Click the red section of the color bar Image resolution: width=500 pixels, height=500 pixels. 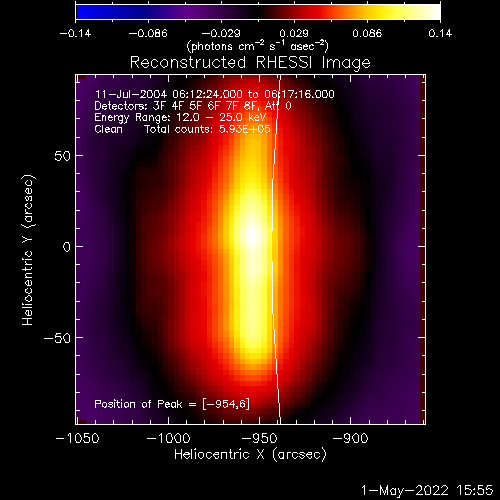(320, 12)
